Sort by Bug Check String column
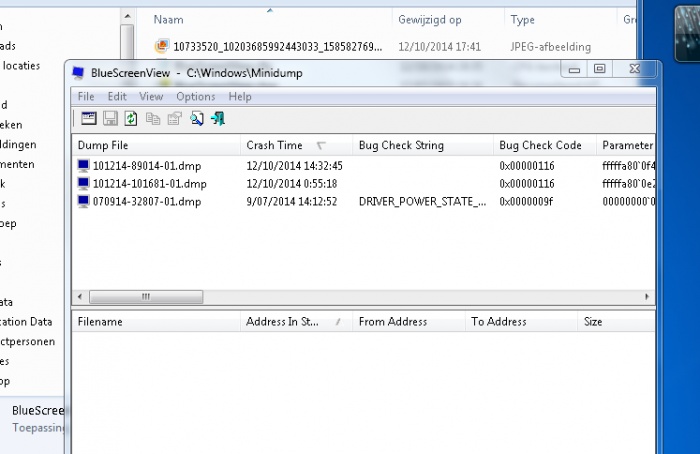The width and height of the screenshot is (700, 454). (423, 145)
